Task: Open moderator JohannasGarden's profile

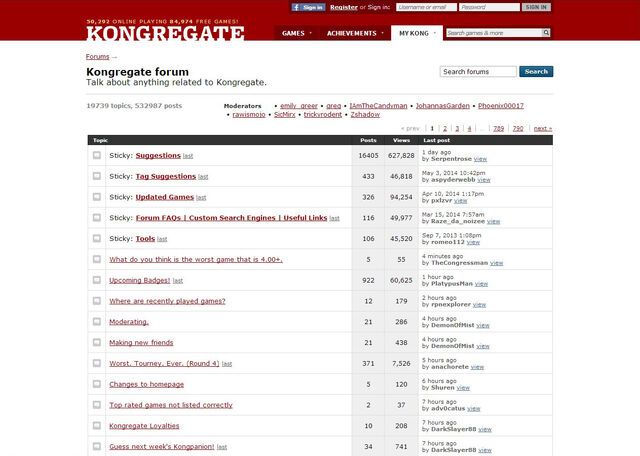Action: pos(443,106)
